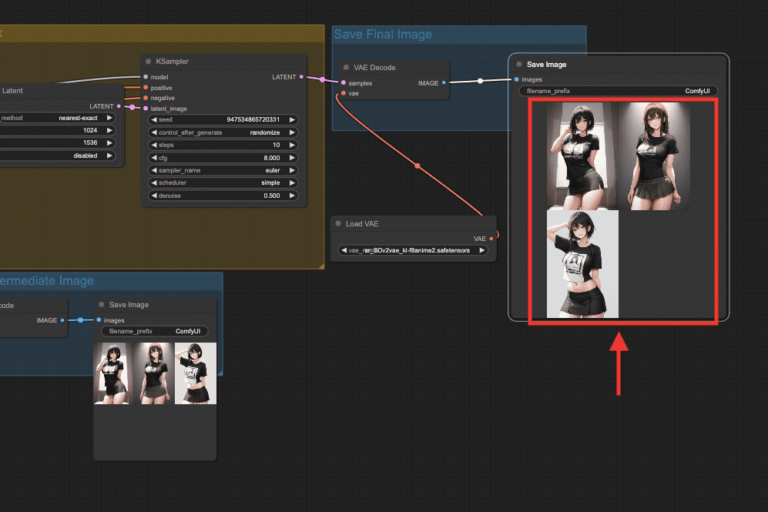Open the control_after_generate dropdown
Viewport: 768px width, 512px height.
[223, 133]
